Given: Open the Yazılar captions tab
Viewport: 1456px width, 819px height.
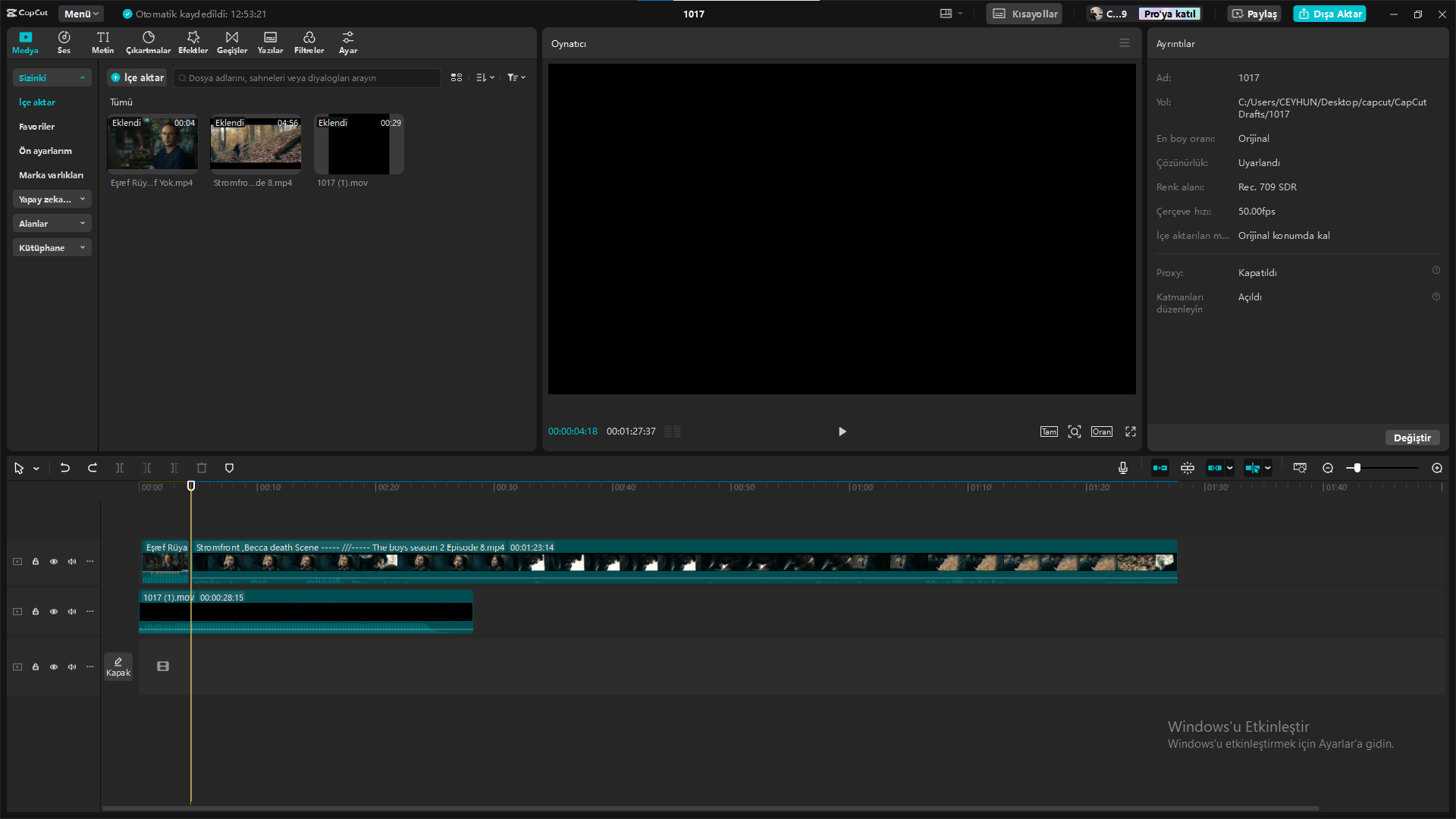Looking at the screenshot, I should coord(270,42).
